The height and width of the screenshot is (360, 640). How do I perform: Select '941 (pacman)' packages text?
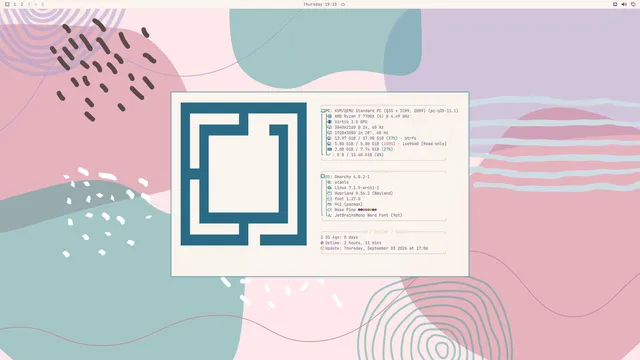[349, 204]
